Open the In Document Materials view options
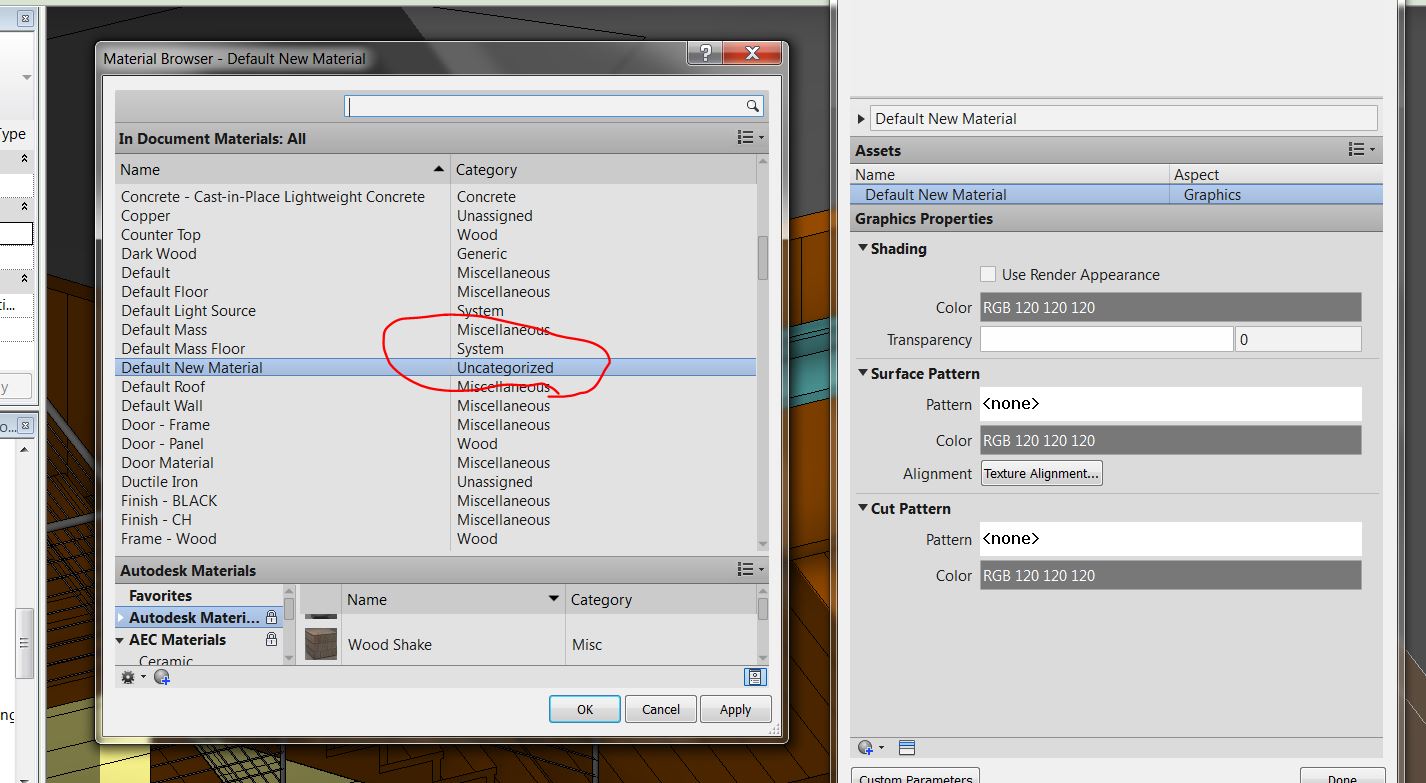Image resolution: width=1426 pixels, height=783 pixels. pyautogui.click(x=750, y=137)
